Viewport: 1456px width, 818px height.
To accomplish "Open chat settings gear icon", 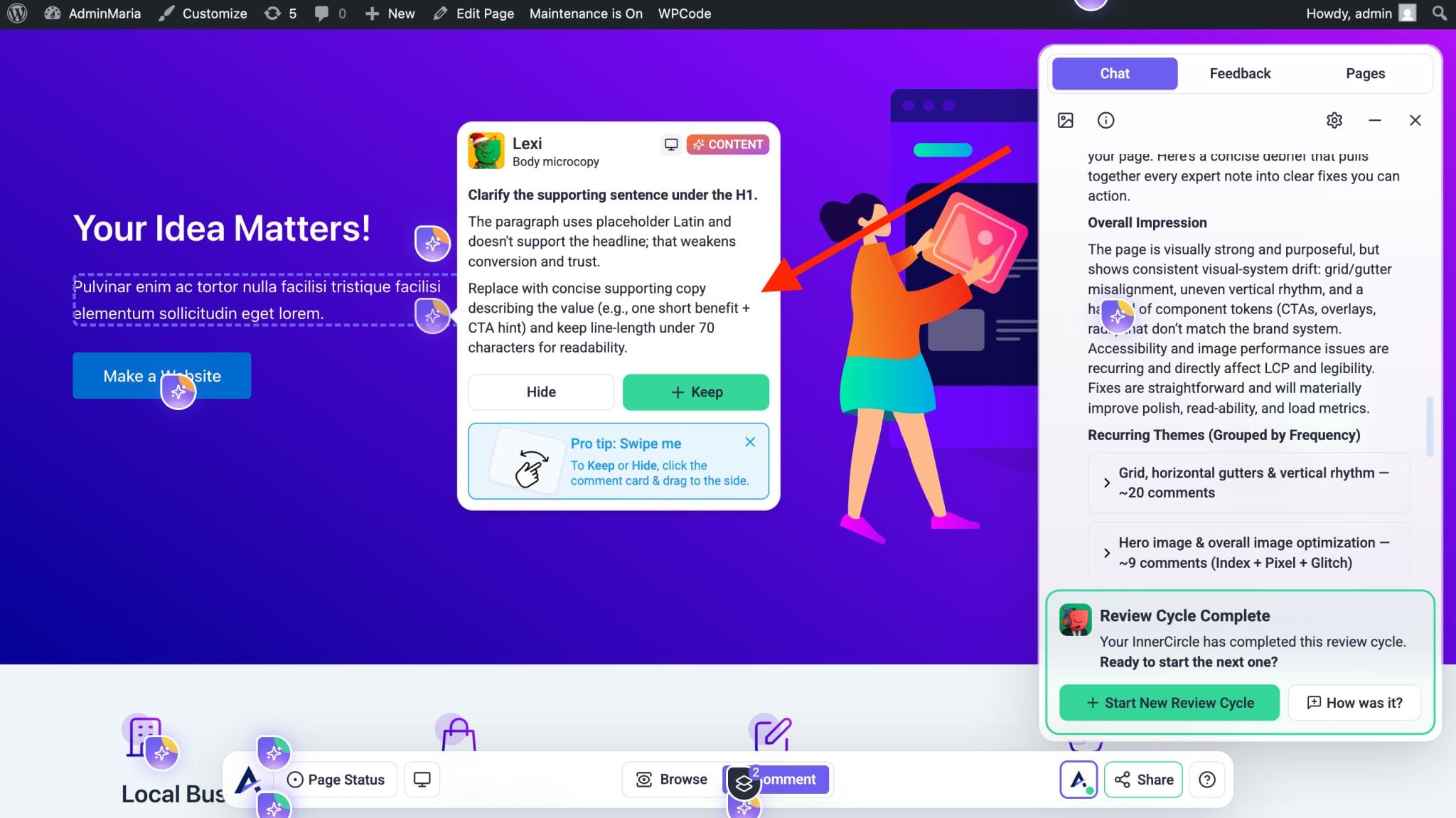I will point(1334,120).
